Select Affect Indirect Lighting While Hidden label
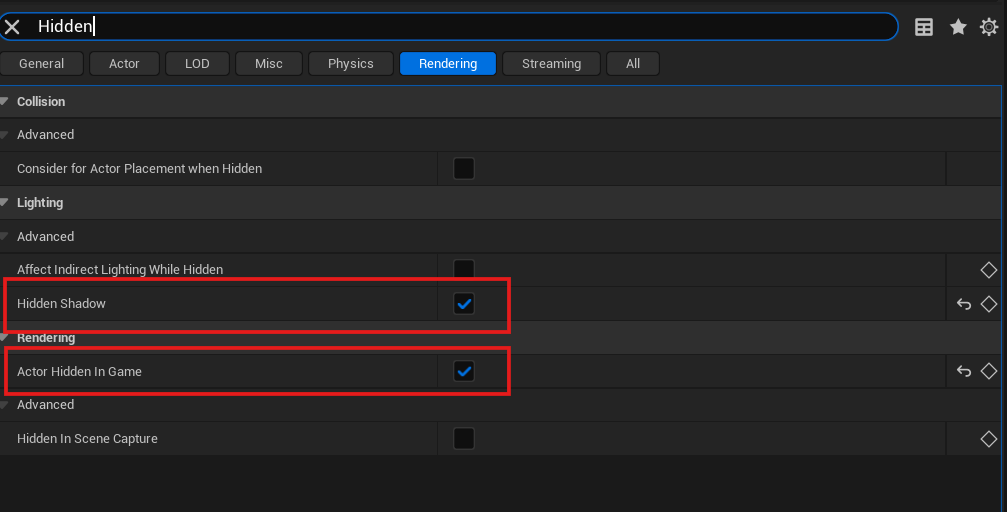1007x512 pixels. (x=120, y=270)
